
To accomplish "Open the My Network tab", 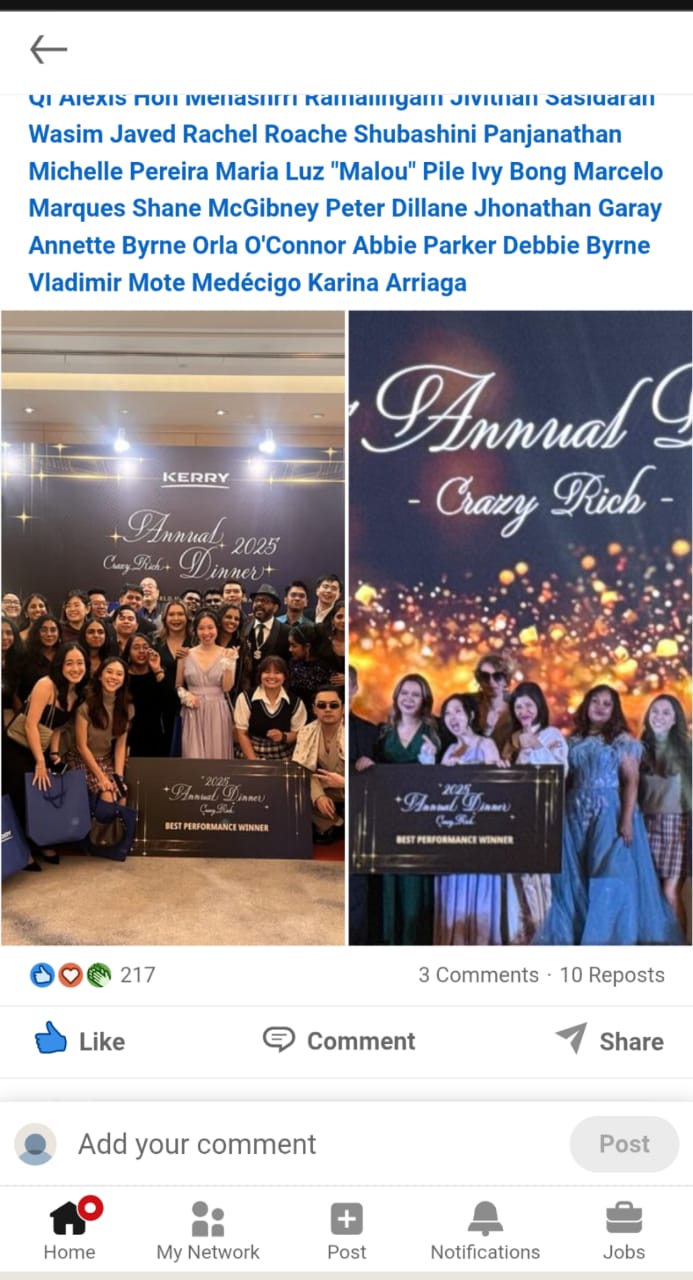I will click(x=208, y=1230).
